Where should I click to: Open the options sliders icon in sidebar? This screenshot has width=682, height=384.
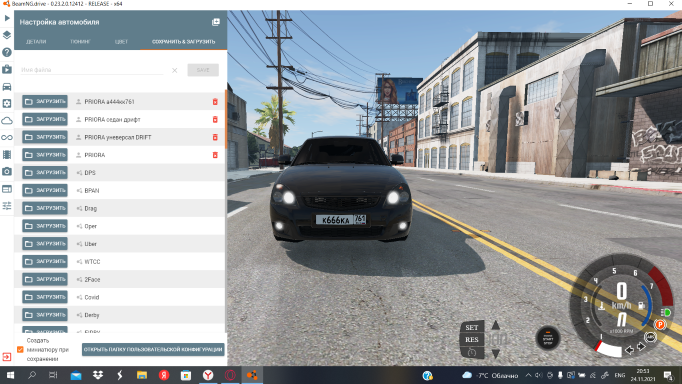pyautogui.click(x=7, y=206)
